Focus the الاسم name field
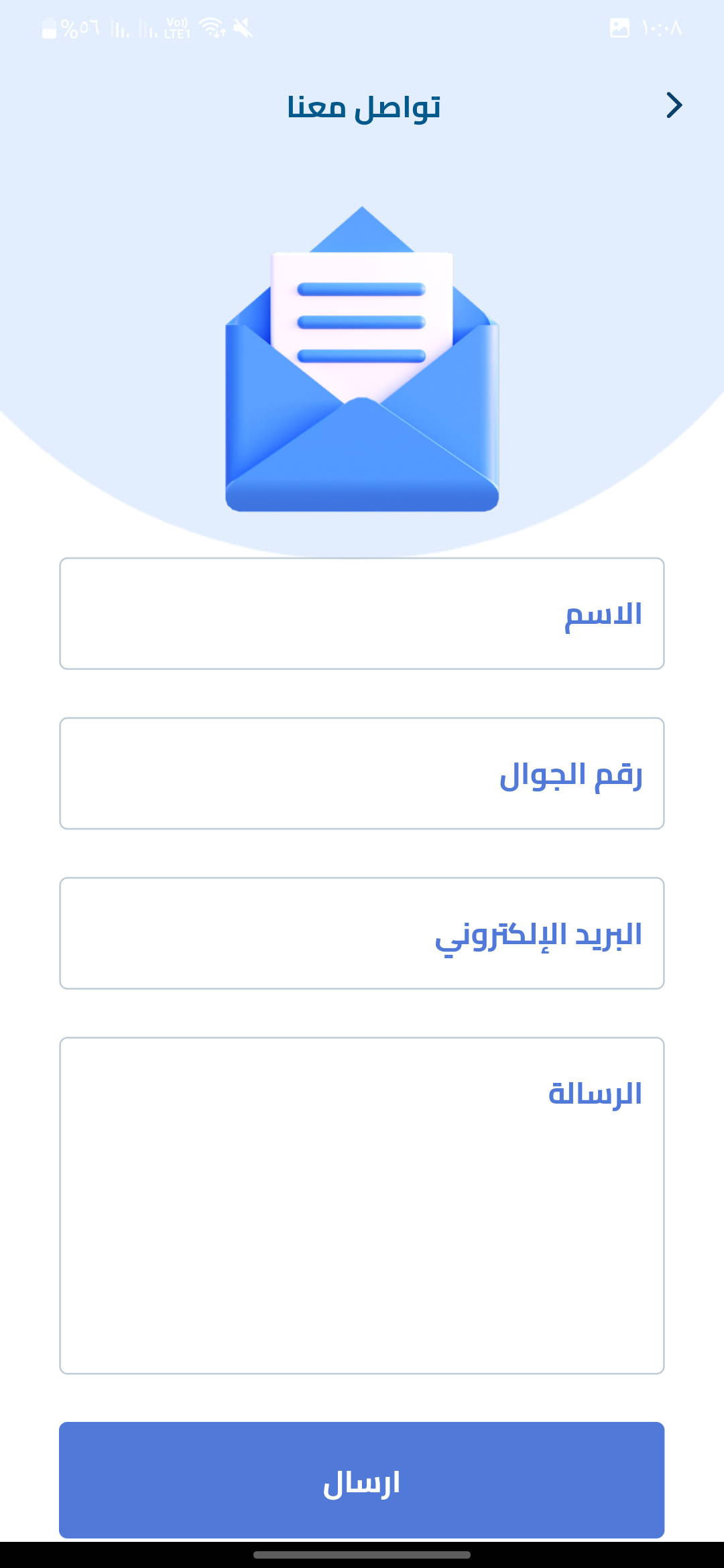 (362, 614)
